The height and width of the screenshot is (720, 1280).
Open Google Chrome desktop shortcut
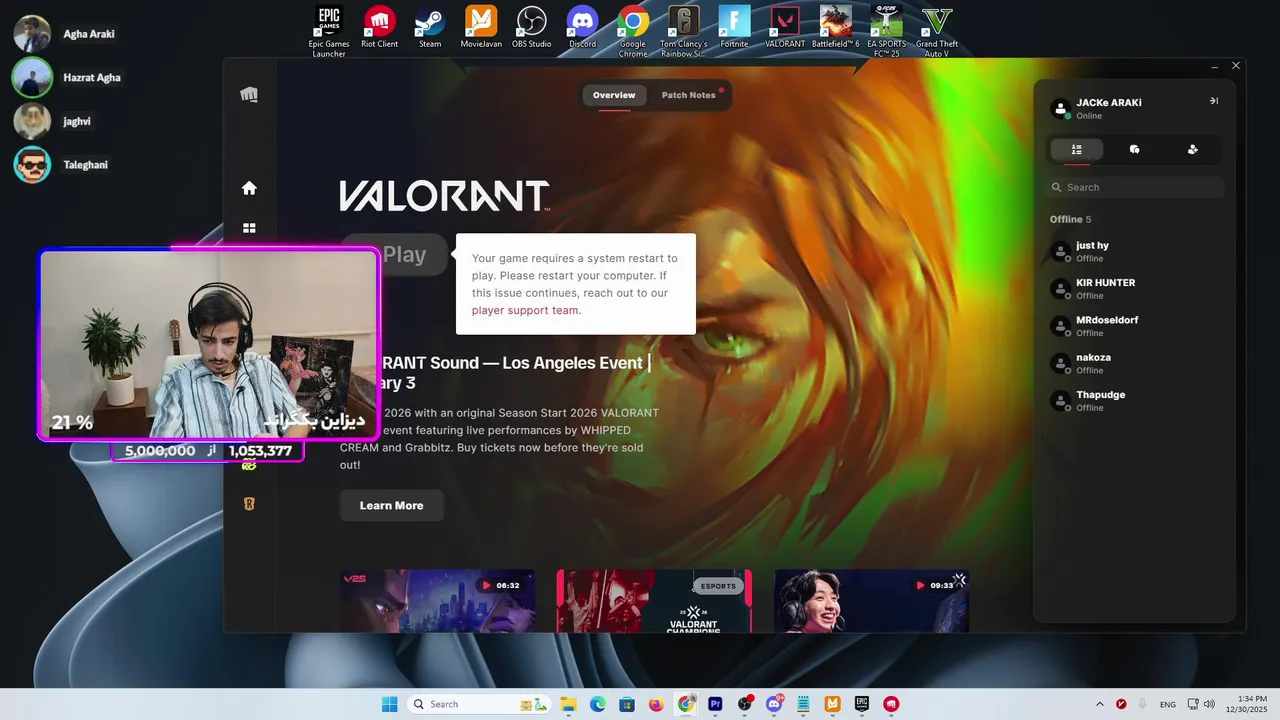coord(633,31)
